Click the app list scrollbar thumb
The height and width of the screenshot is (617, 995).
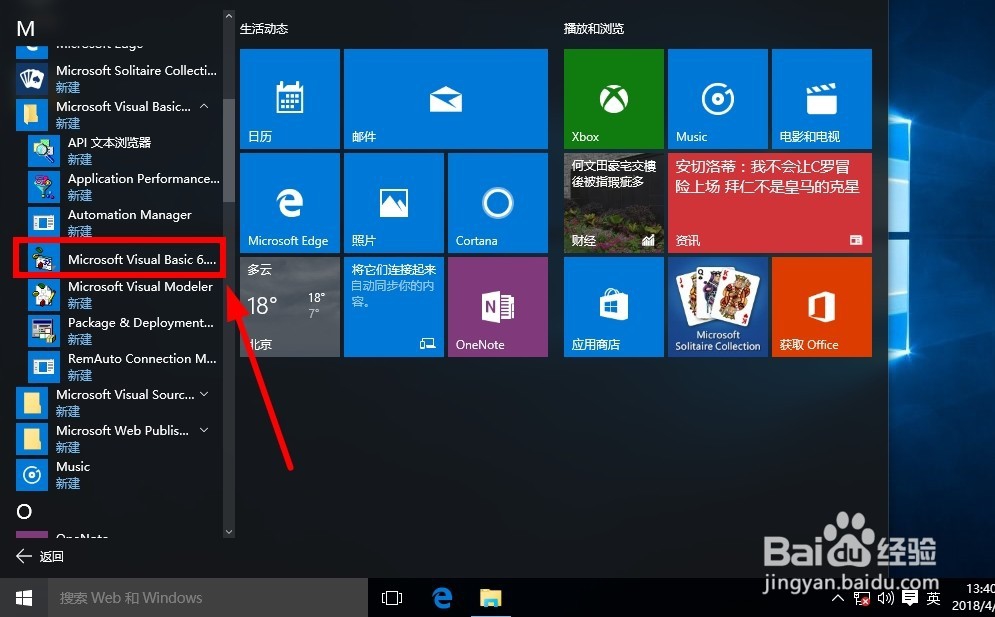(x=229, y=150)
